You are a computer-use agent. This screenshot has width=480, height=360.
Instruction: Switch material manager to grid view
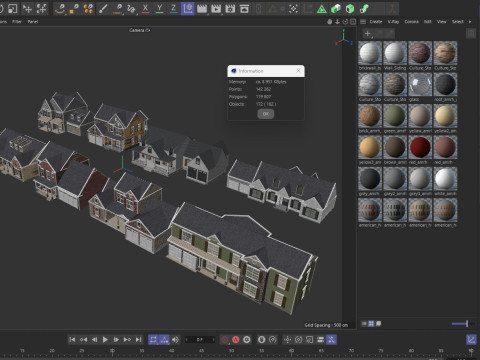[x=371, y=323]
